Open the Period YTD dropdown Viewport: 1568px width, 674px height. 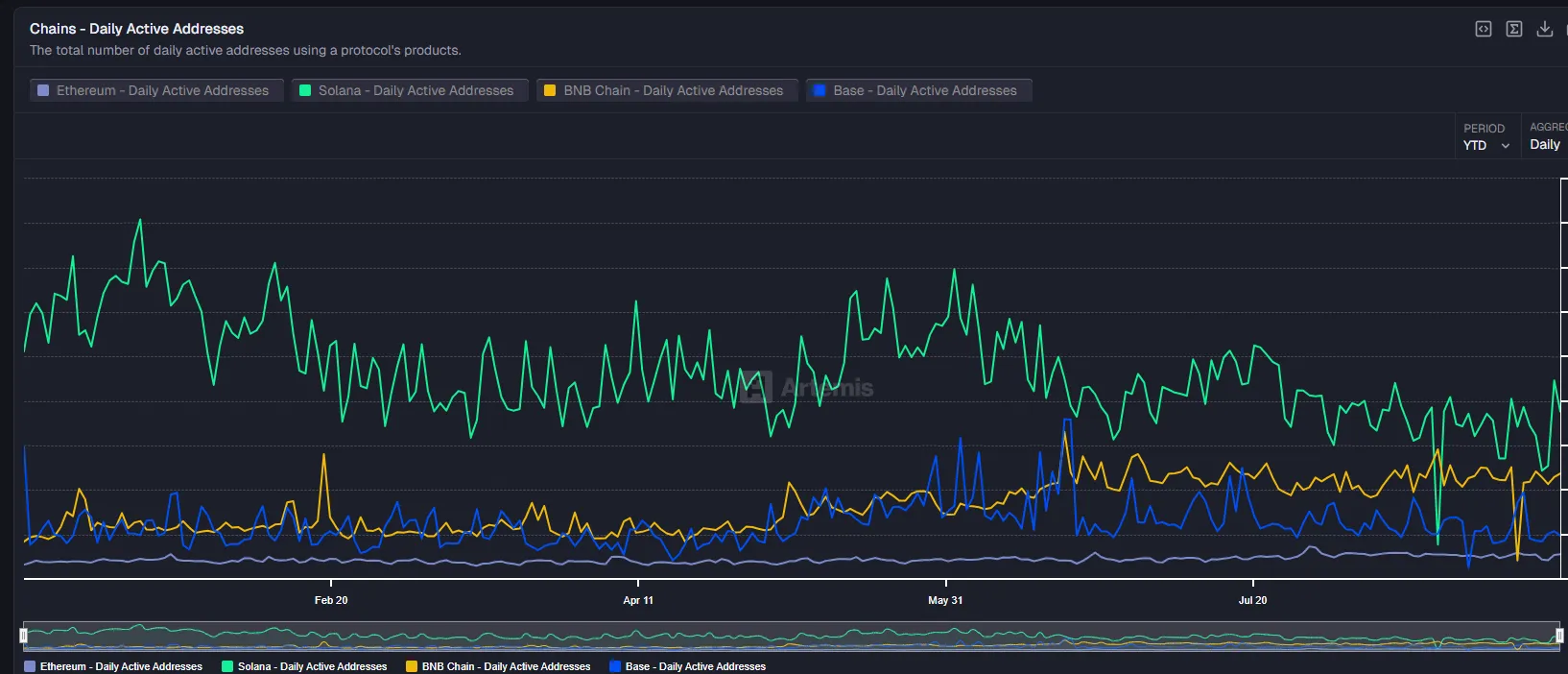pos(1485,145)
